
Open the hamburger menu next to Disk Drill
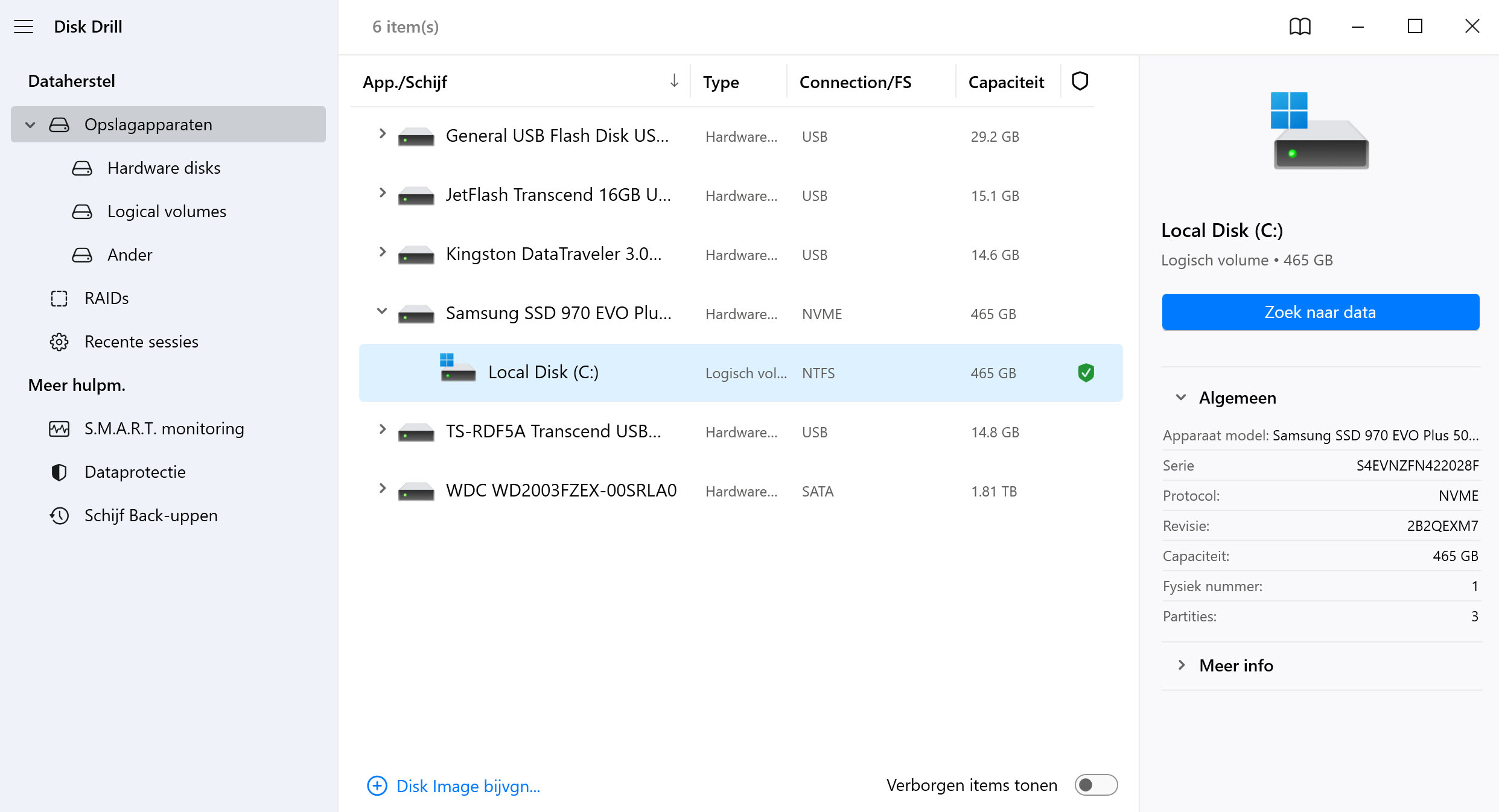tap(24, 27)
